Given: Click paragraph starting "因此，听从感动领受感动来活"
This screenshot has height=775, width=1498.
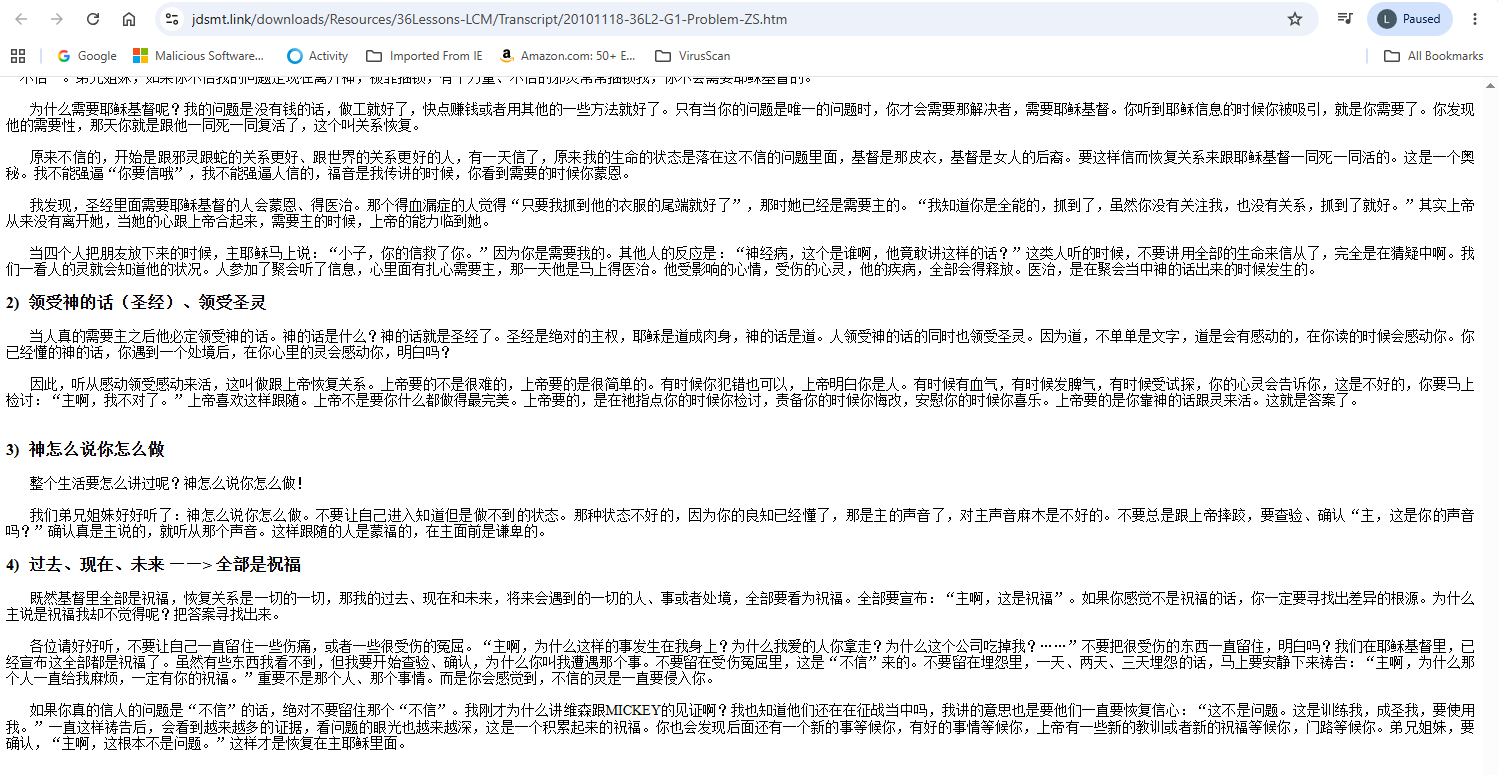Looking at the screenshot, I should pyautogui.click(x=740, y=392).
